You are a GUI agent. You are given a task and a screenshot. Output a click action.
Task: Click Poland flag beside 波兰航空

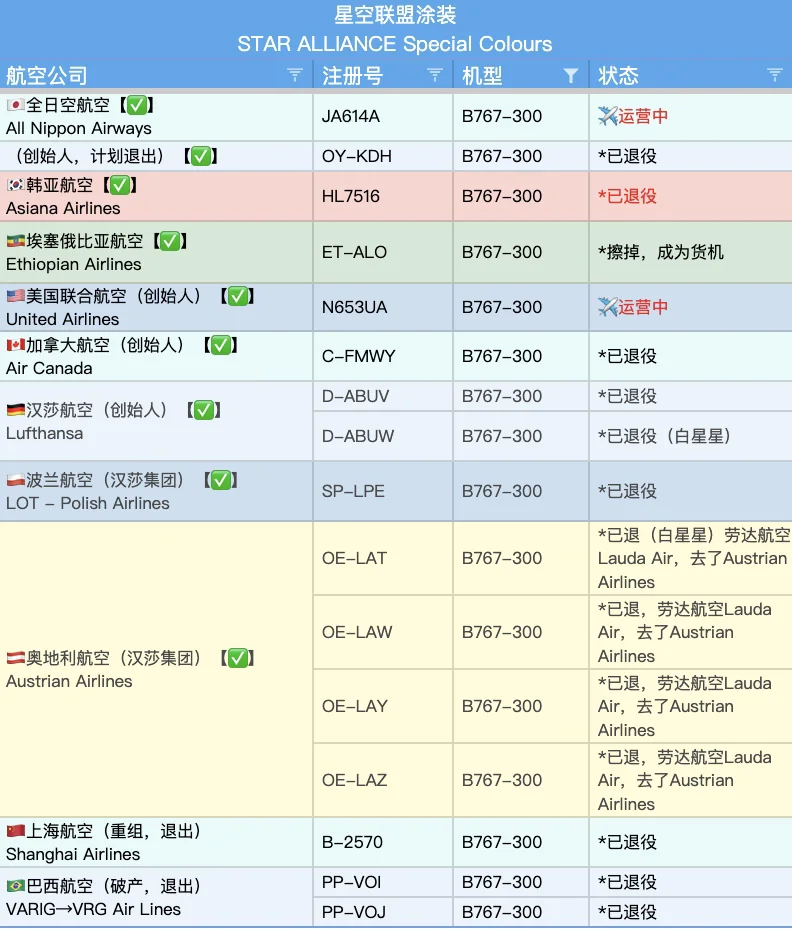[15, 480]
